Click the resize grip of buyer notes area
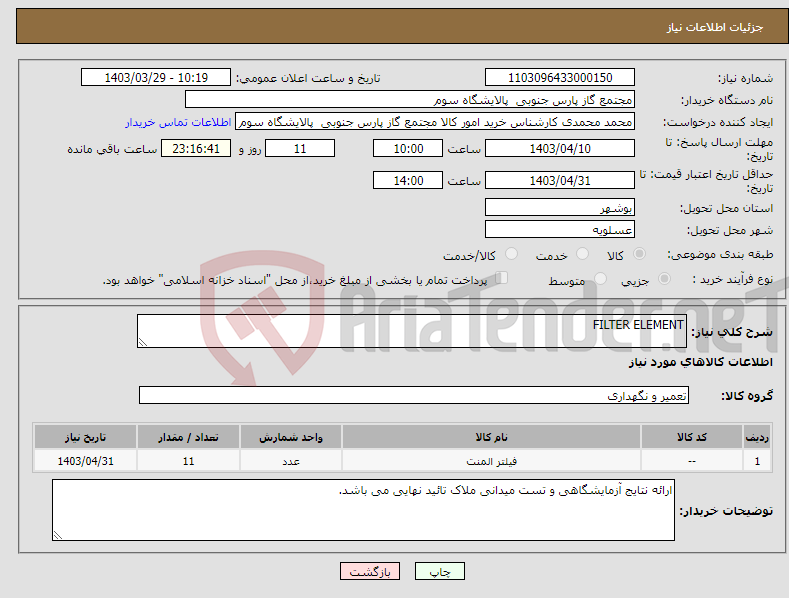Screen dimensions: 789x598 pyautogui.click(x=58, y=535)
